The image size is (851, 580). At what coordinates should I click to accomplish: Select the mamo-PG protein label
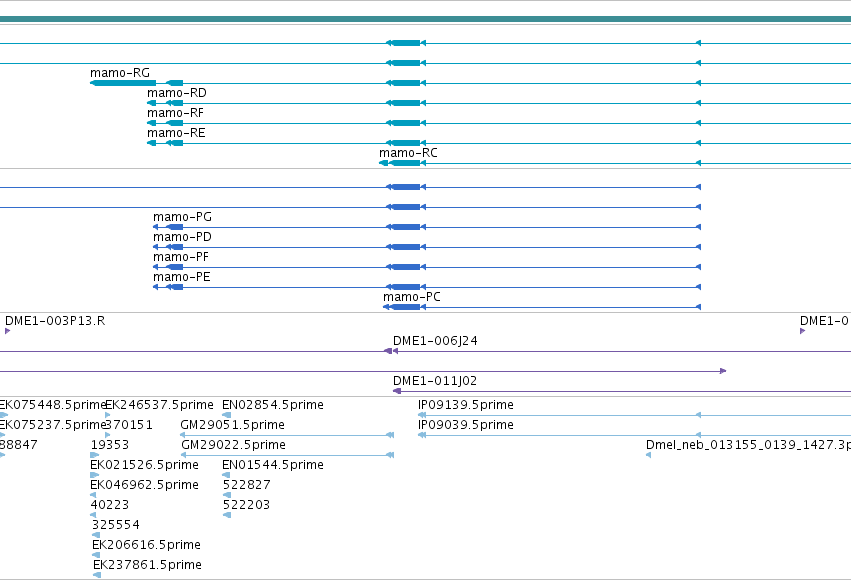click(182, 217)
